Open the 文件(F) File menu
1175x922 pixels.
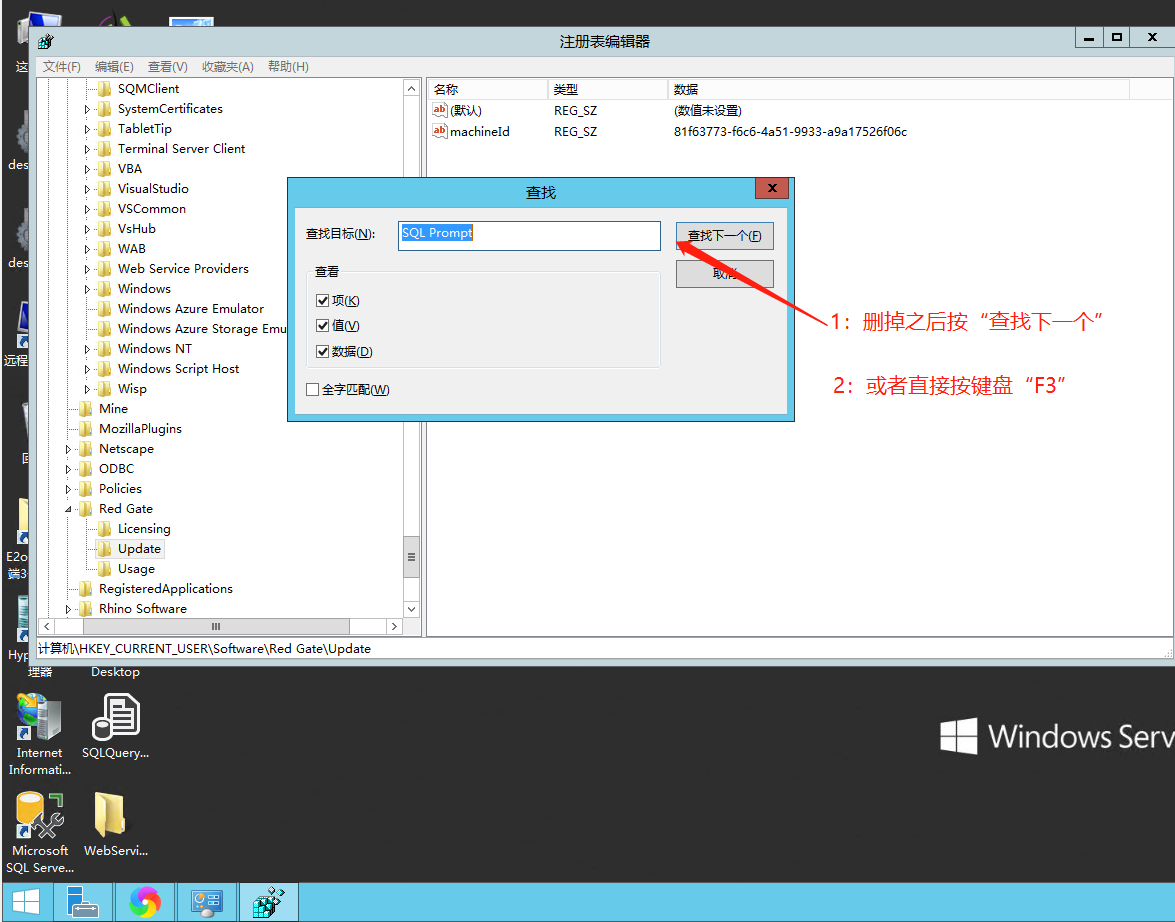61,67
